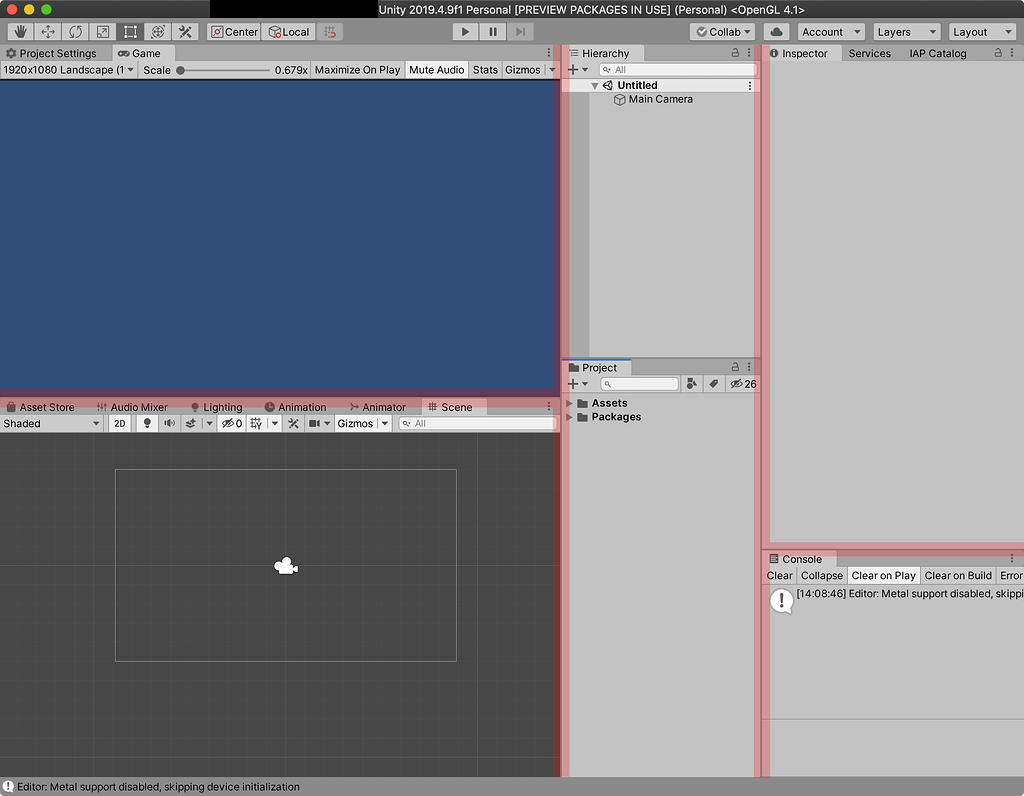Activate the Rotate tool
Screen dimensions: 1024x796
click(74, 31)
